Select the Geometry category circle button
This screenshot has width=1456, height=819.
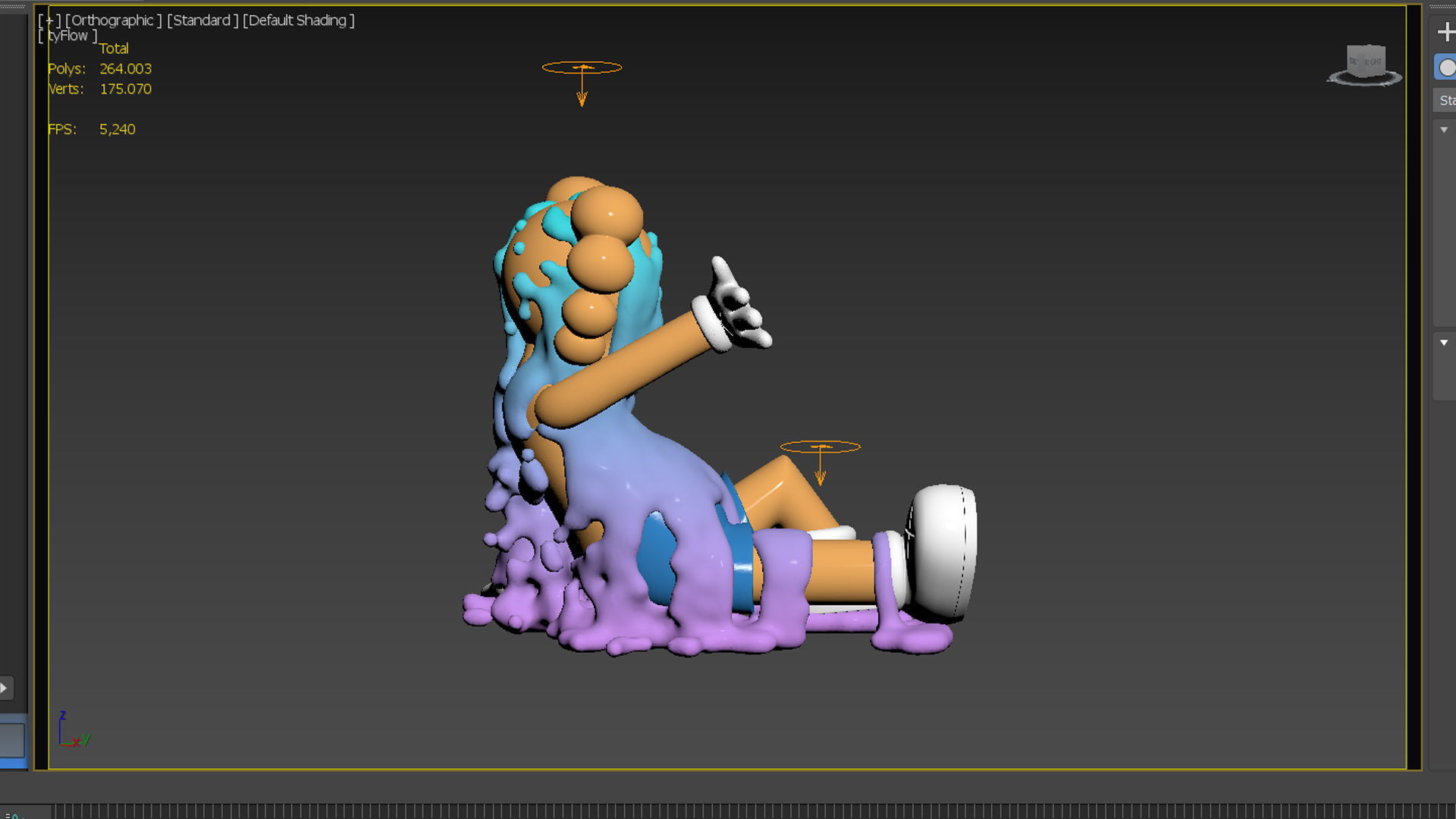pyautogui.click(x=1446, y=67)
